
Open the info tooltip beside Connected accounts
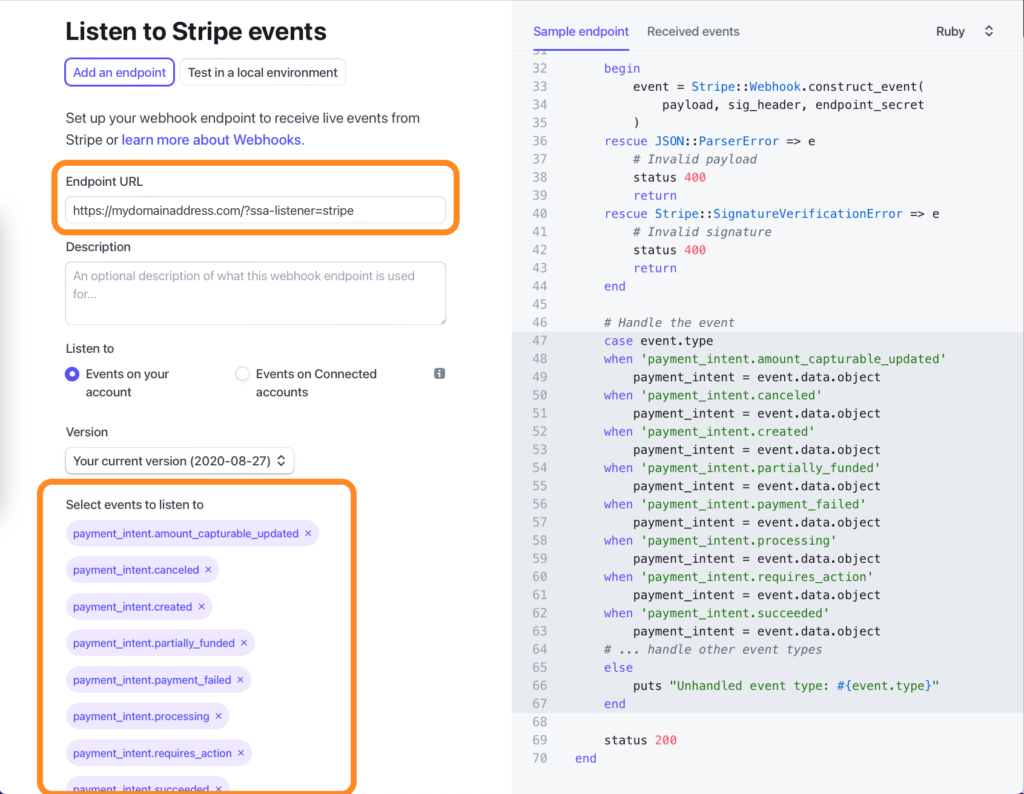coord(438,373)
